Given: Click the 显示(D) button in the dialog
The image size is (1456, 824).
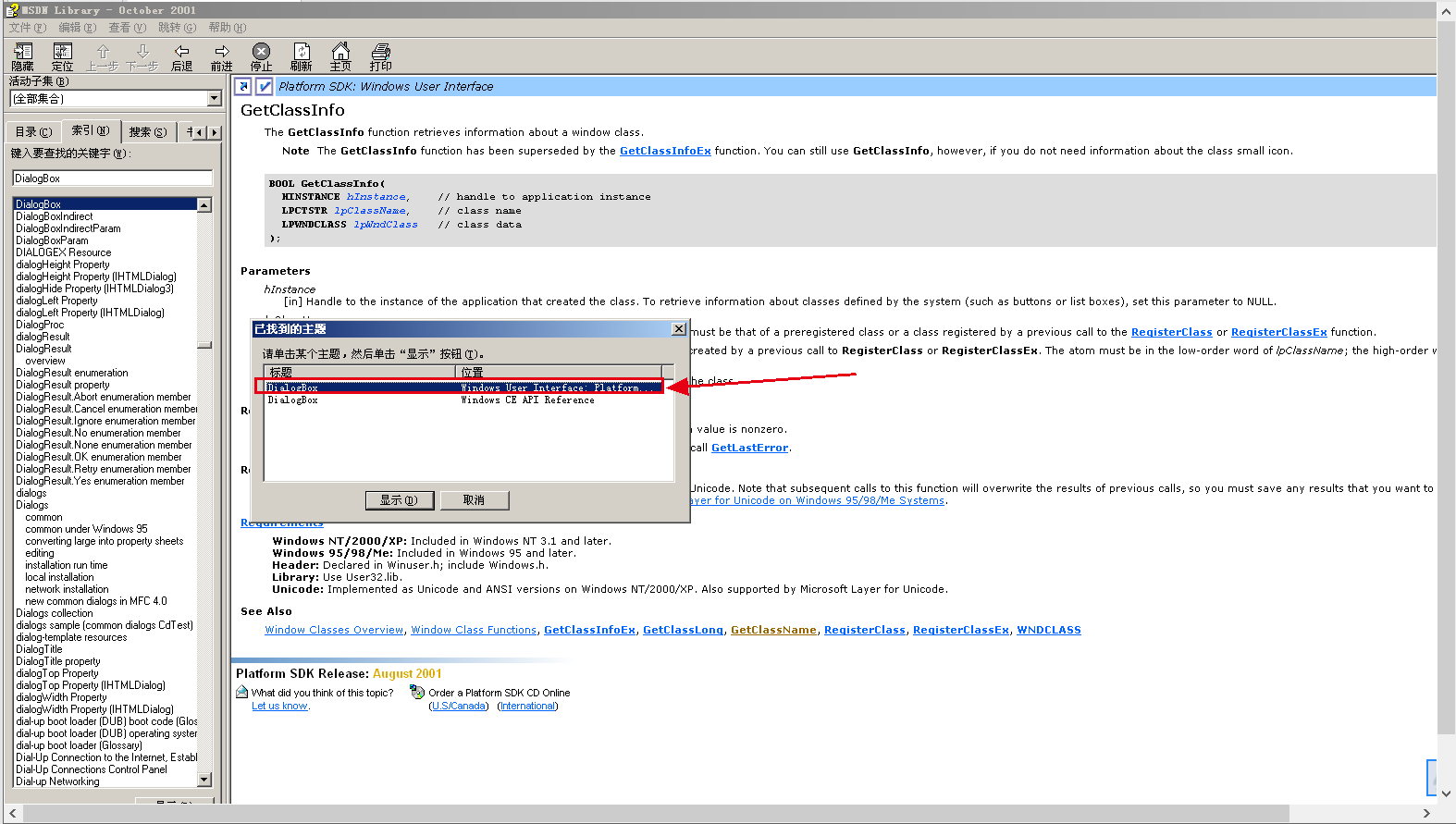Looking at the screenshot, I should click(x=399, y=500).
